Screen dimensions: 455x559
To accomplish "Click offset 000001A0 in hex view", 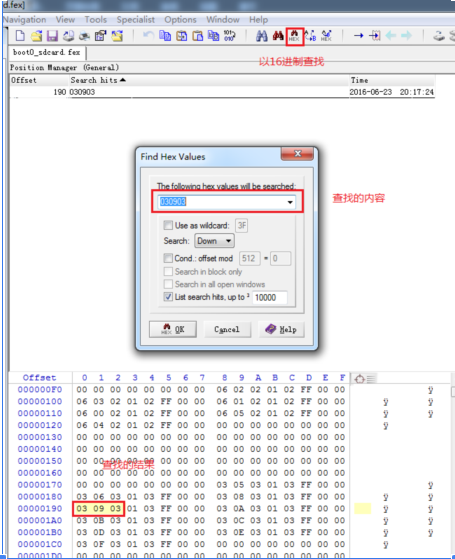I will click(x=40, y=520).
